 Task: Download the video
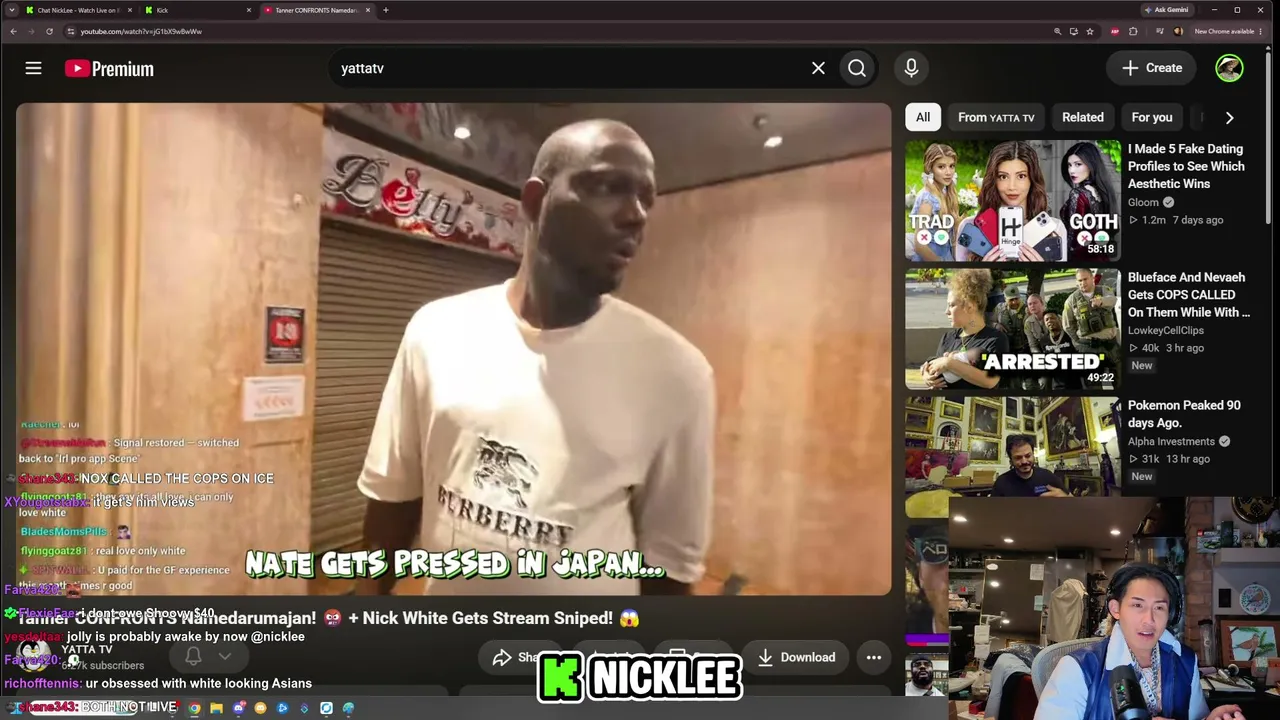pos(796,657)
